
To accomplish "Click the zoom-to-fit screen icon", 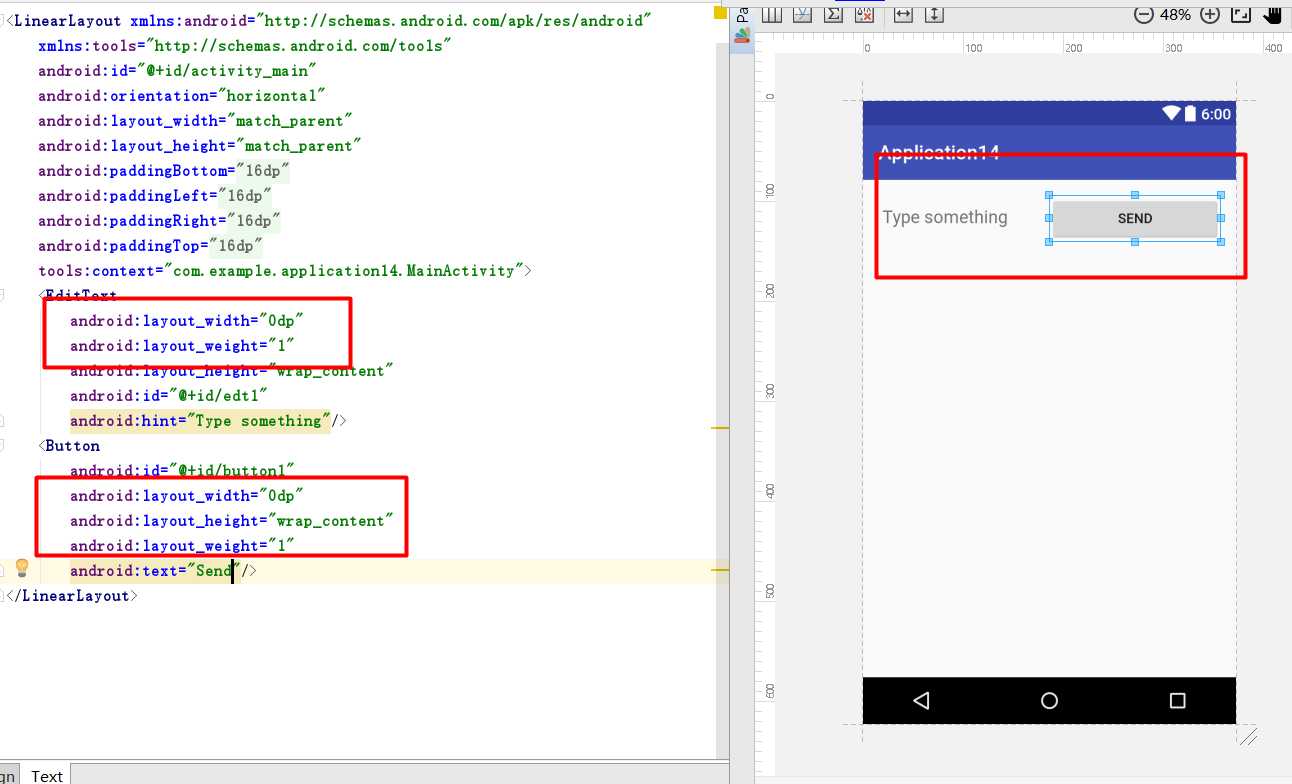I will point(1241,14).
